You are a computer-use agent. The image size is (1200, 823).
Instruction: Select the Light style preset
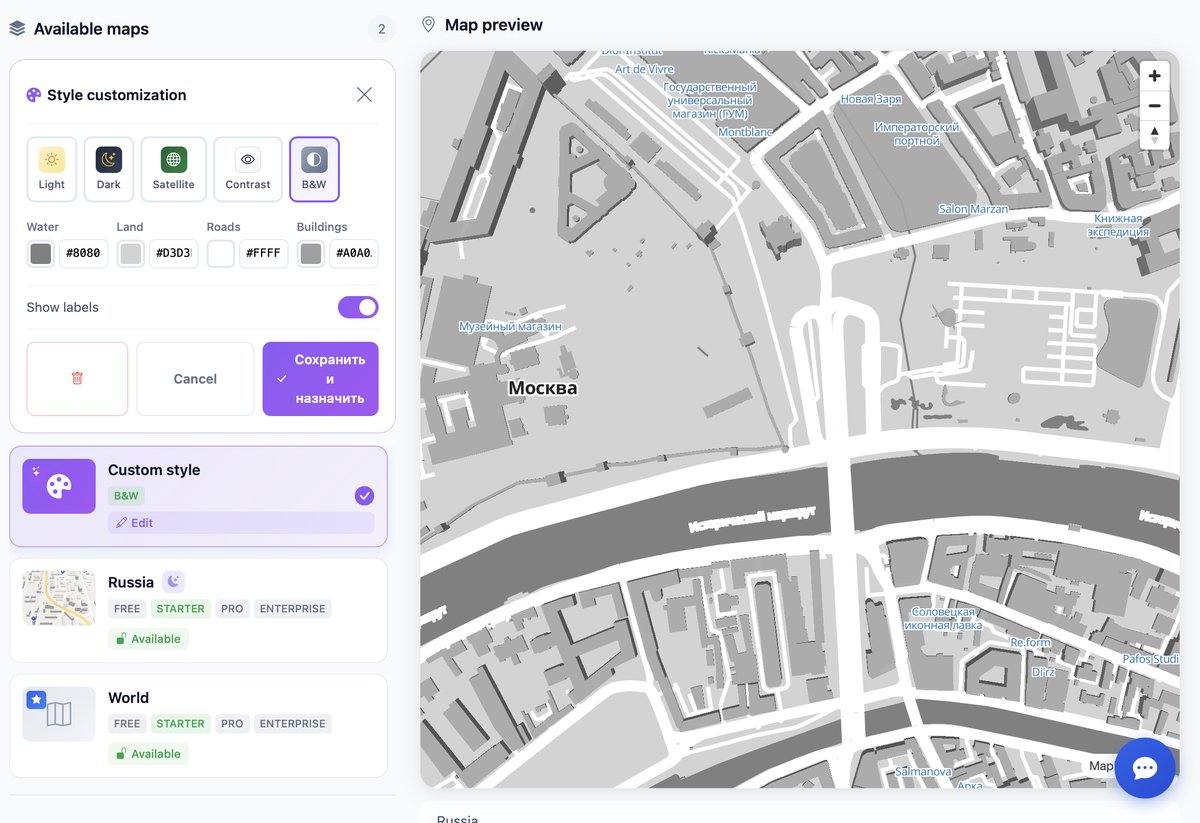pyautogui.click(x=52, y=169)
